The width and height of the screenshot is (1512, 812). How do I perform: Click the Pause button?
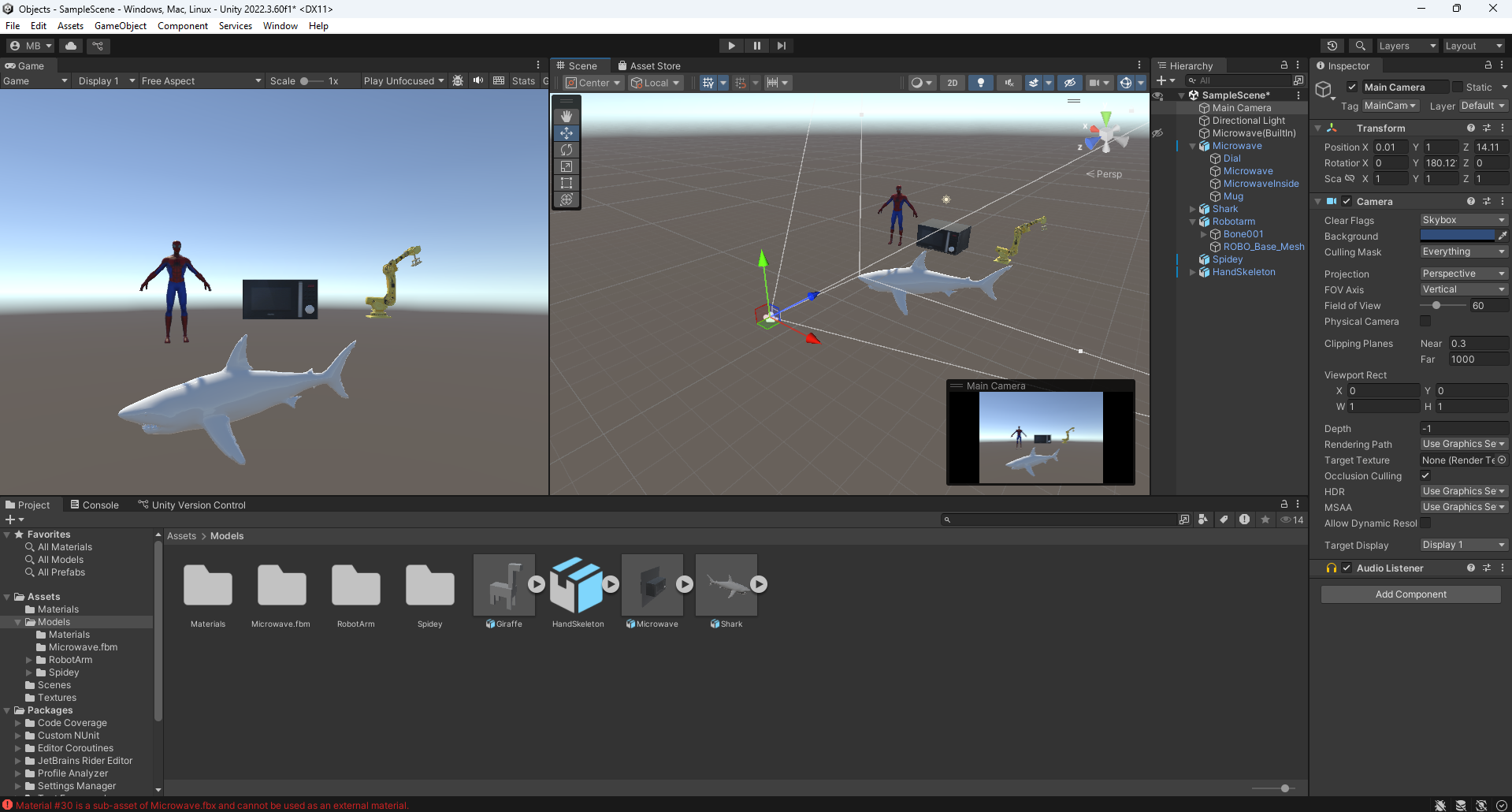pos(756,46)
